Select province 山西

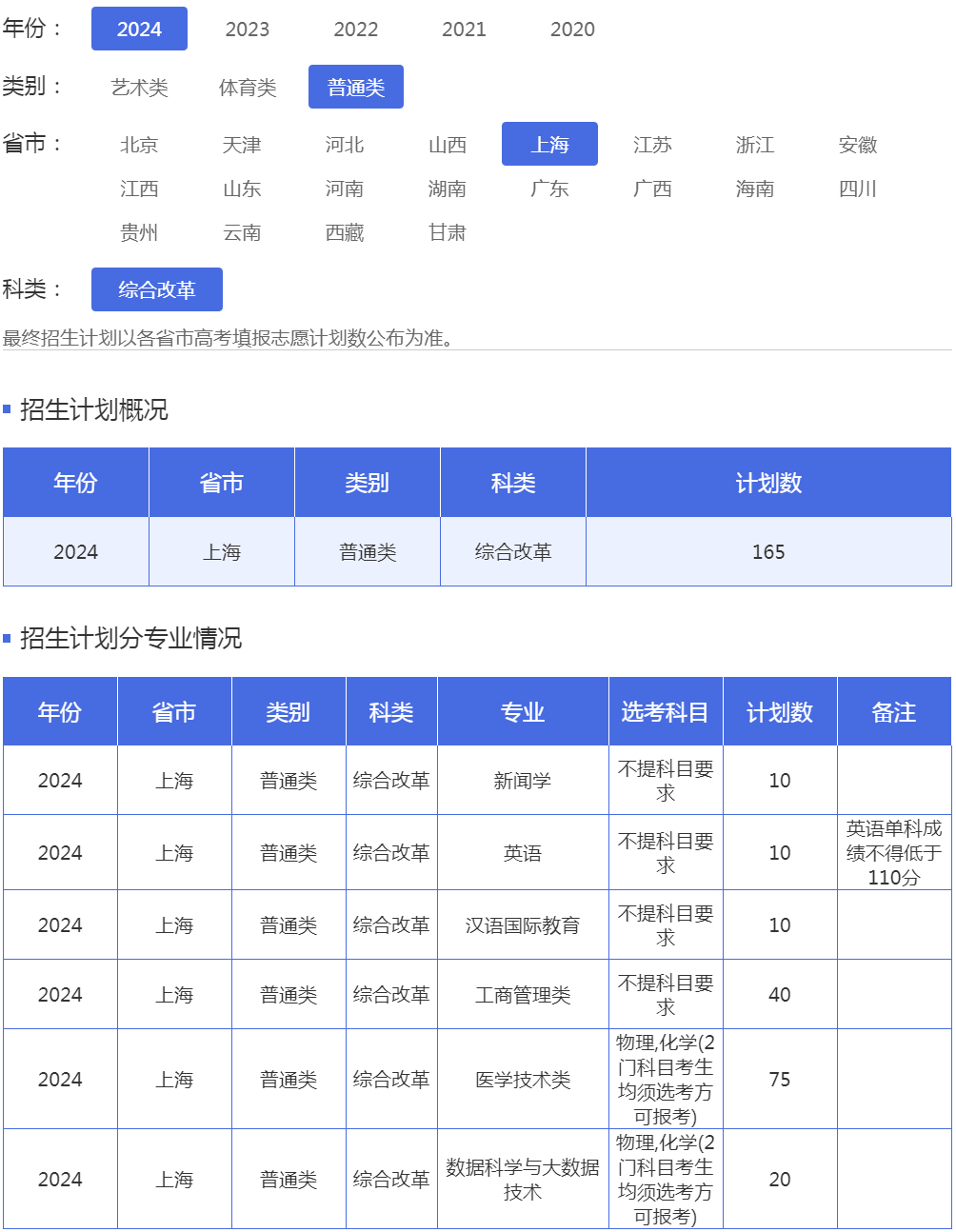448,144
